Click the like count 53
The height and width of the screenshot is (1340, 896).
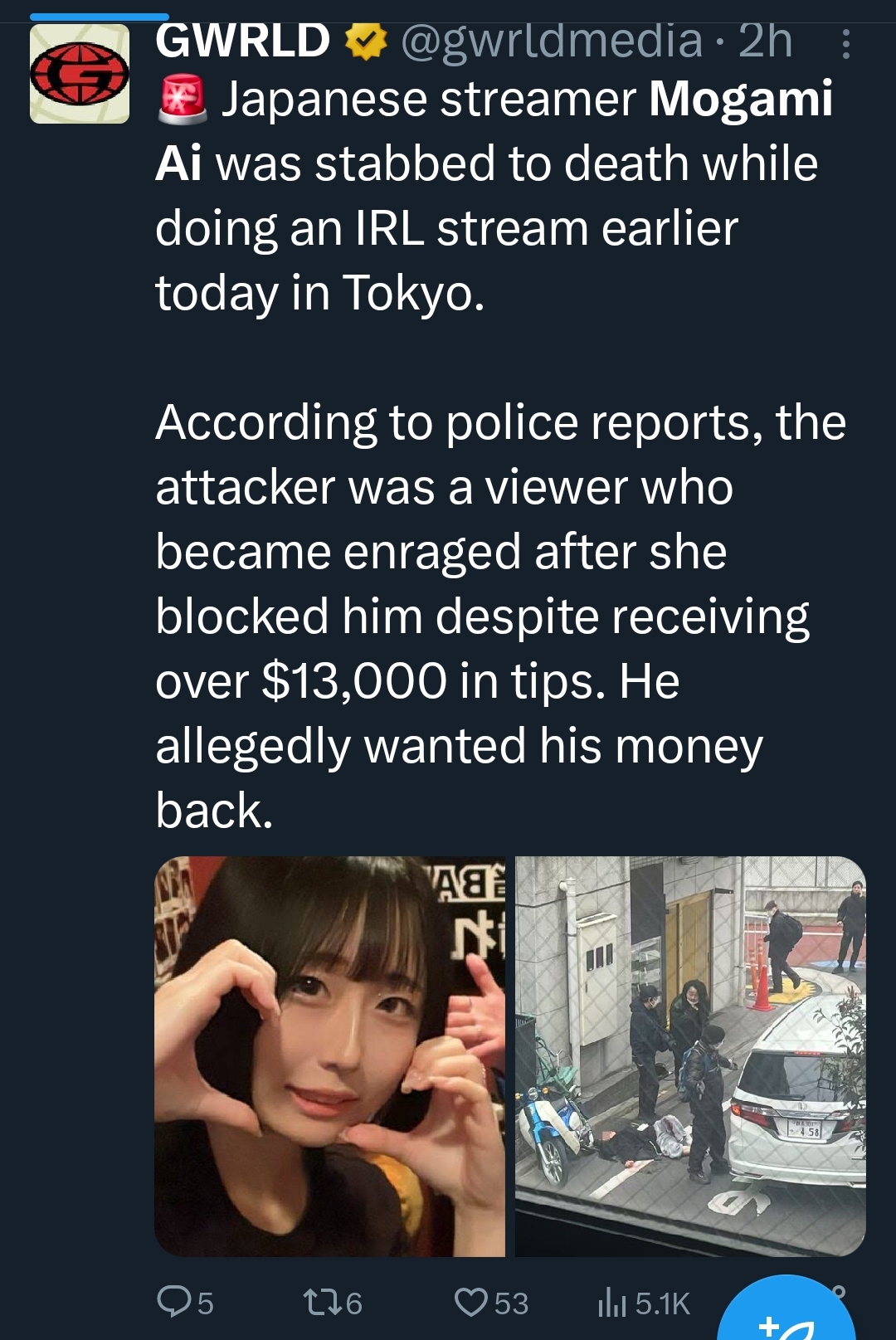click(511, 1303)
